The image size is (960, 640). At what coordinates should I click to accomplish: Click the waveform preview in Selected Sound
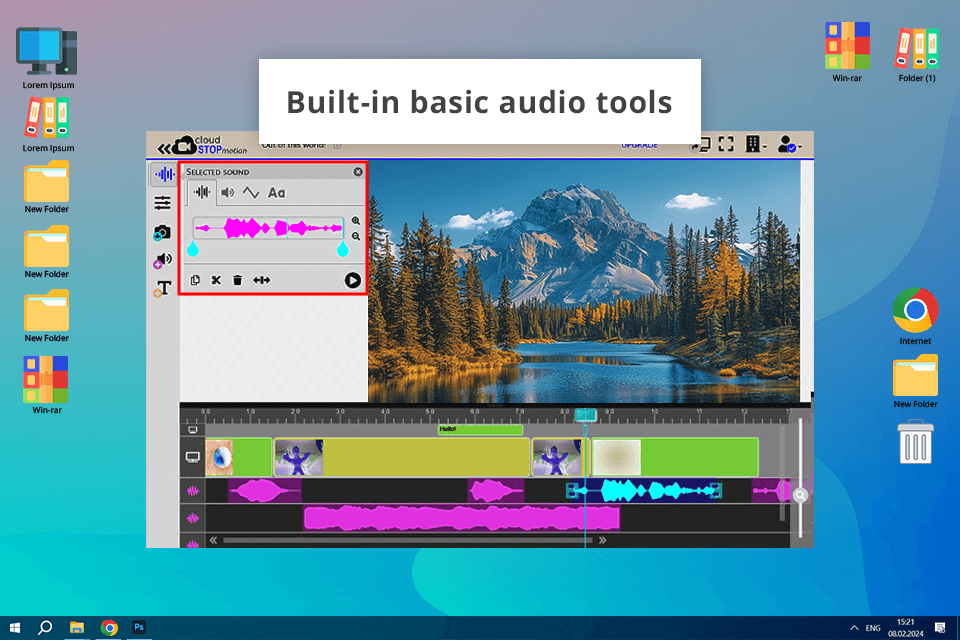pyautogui.click(x=268, y=228)
